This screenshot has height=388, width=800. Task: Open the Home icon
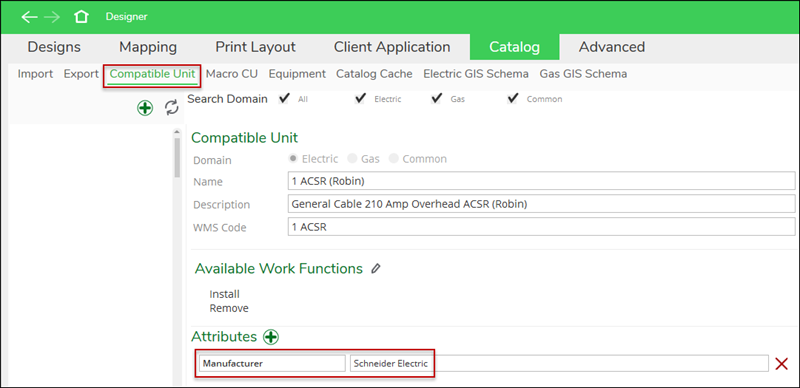click(x=81, y=17)
